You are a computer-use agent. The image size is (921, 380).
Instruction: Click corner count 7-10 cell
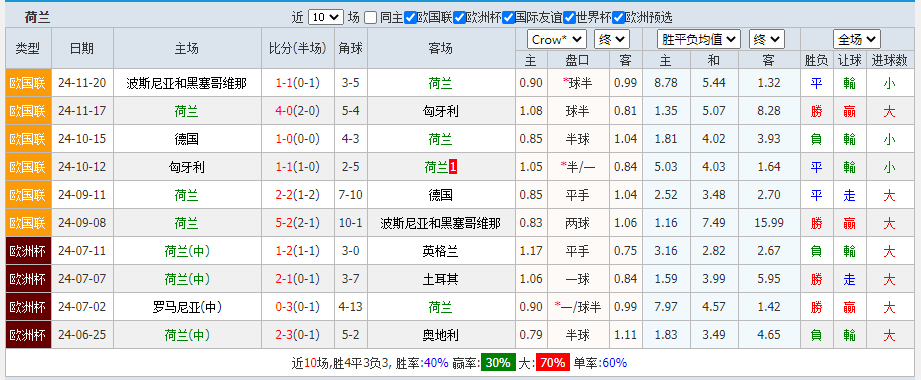[351, 195]
